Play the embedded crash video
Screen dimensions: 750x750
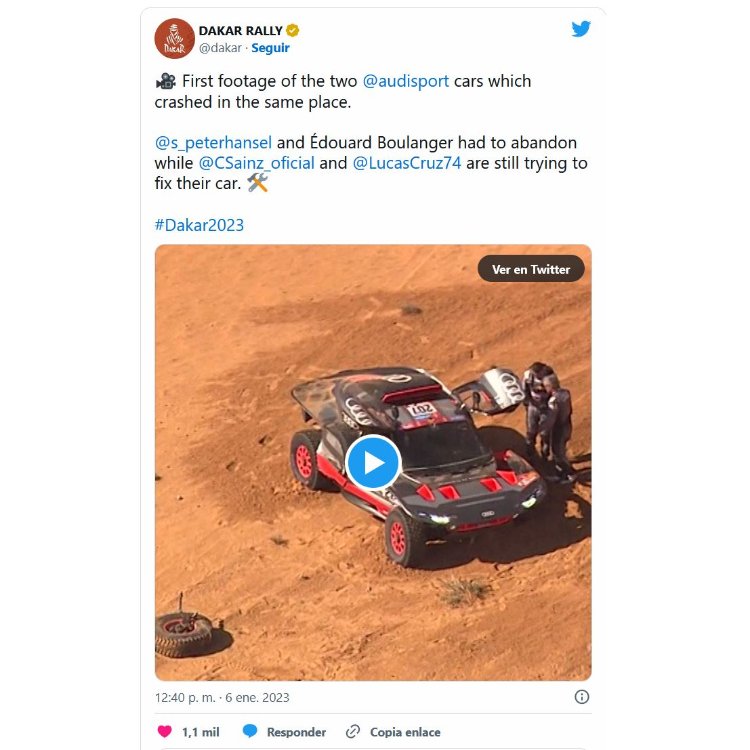(373, 463)
